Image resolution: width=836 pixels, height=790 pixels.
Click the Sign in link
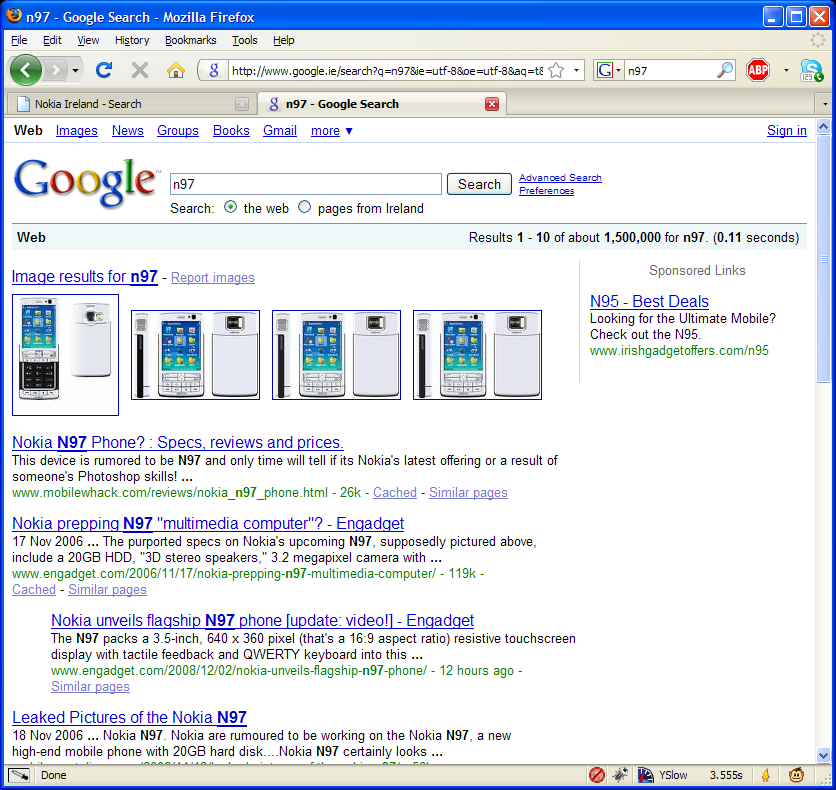[786, 131]
